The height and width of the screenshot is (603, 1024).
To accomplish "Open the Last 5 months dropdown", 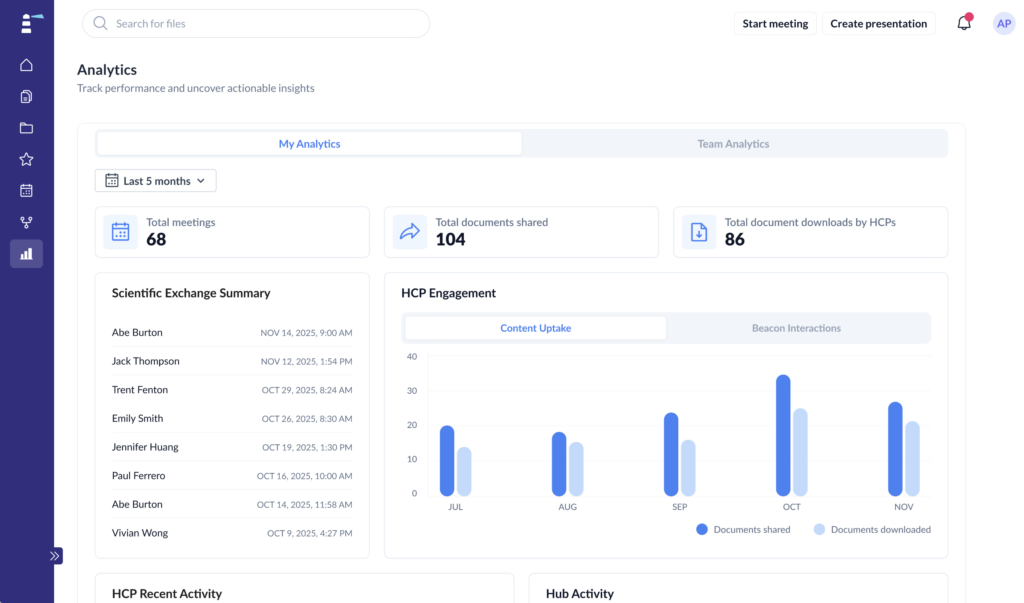I will pyautogui.click(x=156, y=181).
